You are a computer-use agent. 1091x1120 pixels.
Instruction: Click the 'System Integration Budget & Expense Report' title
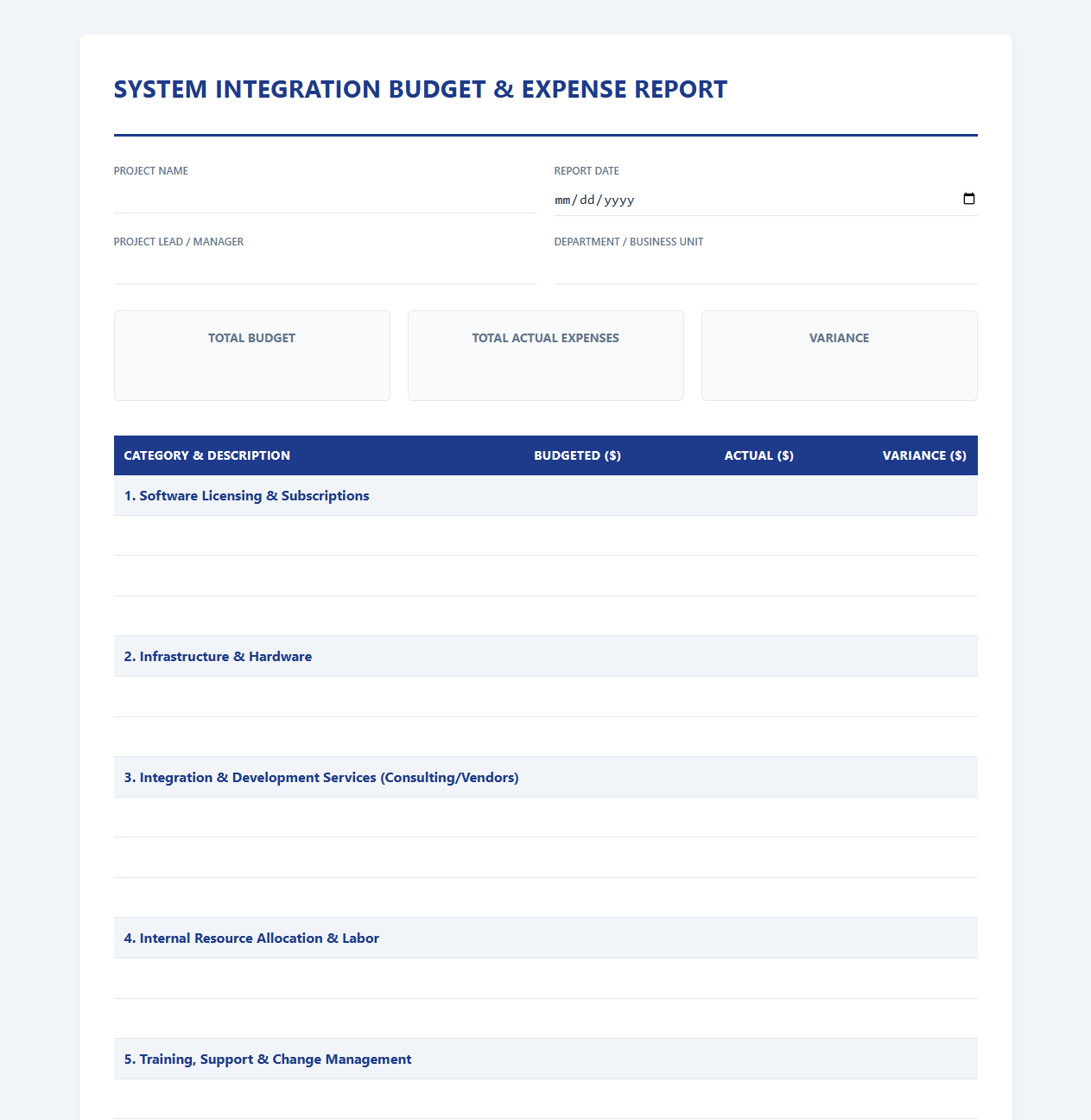click(x=421, y=89)
